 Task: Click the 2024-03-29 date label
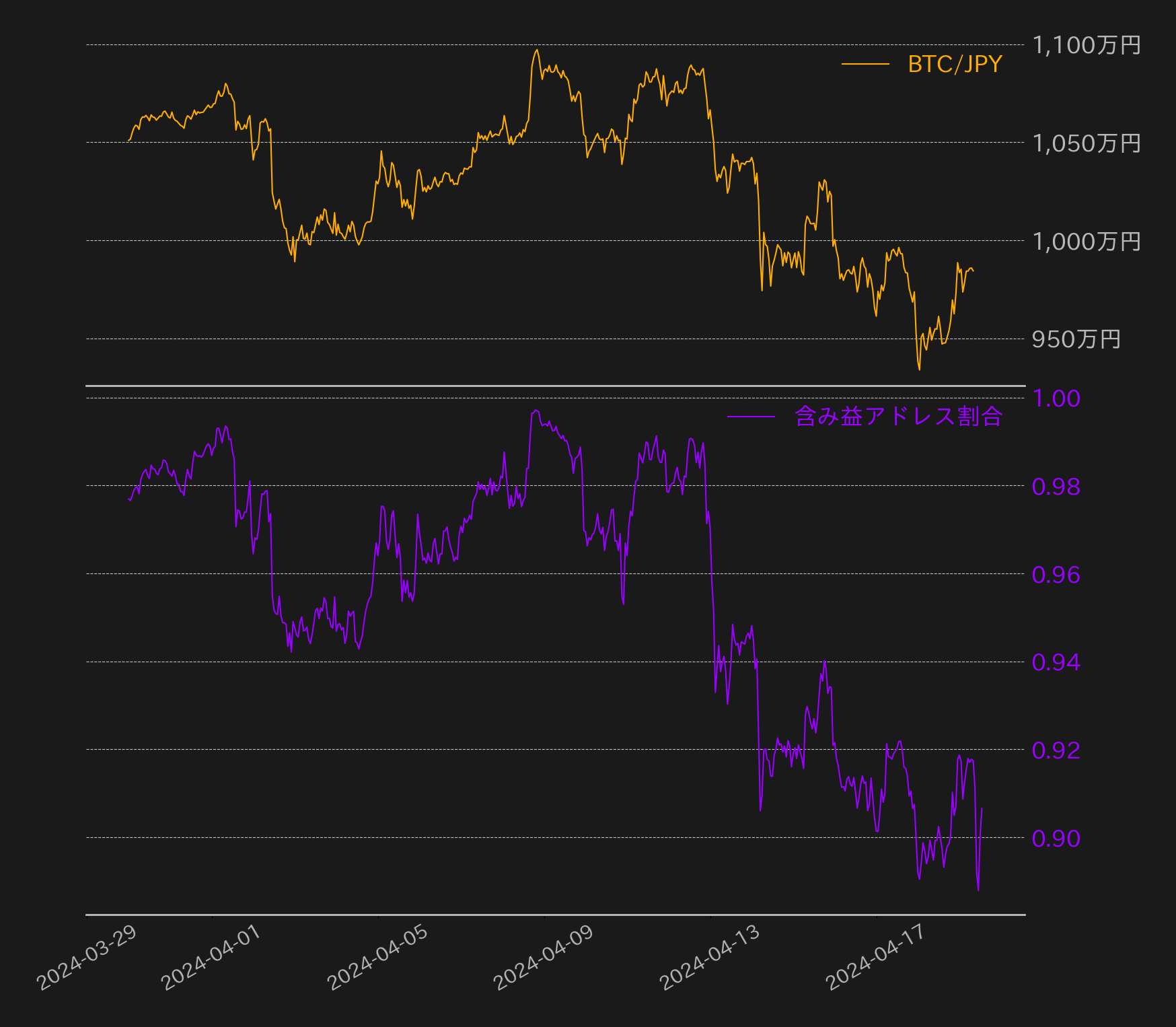point(86,957)
